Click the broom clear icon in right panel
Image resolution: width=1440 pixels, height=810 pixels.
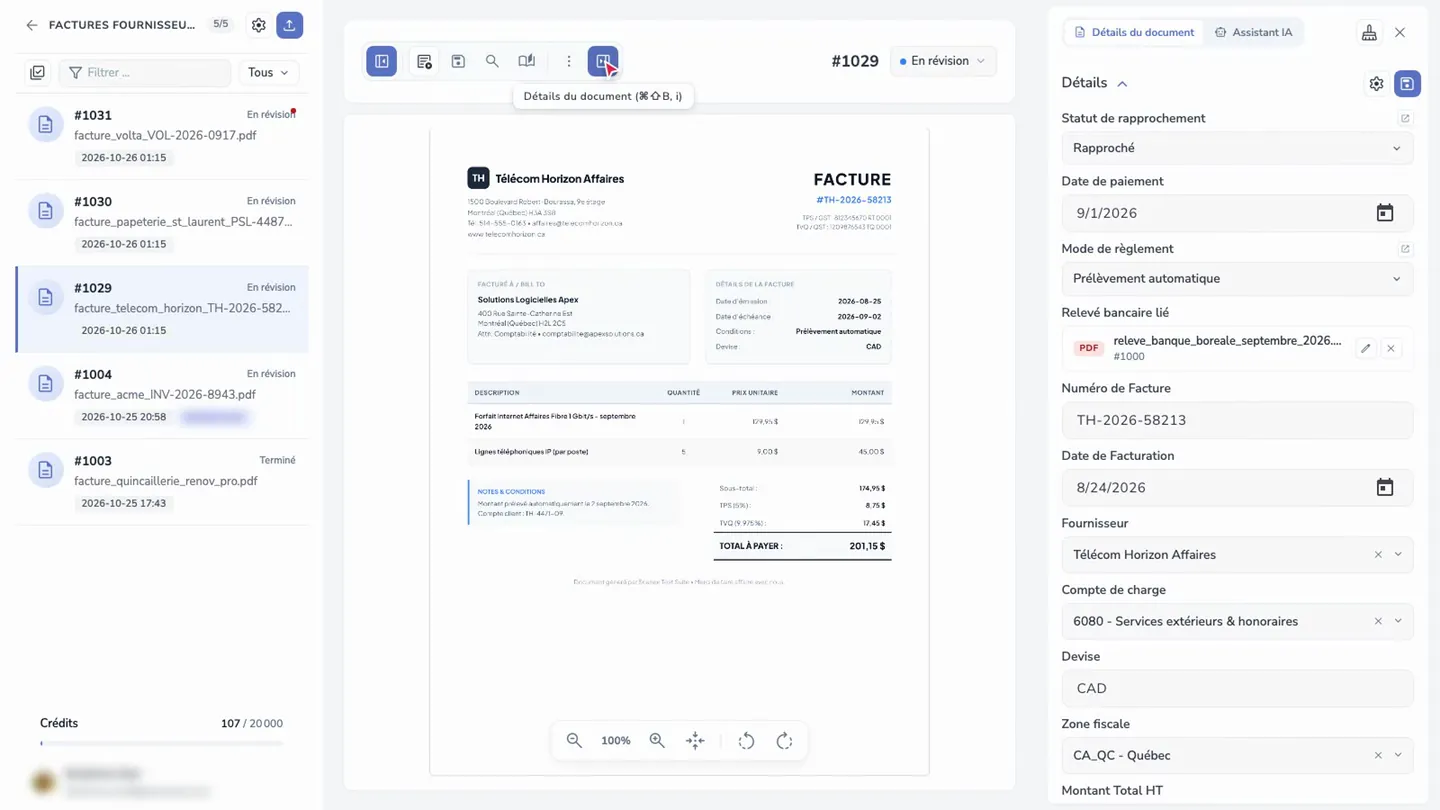pyautogui.click(x=1369, y=32)
